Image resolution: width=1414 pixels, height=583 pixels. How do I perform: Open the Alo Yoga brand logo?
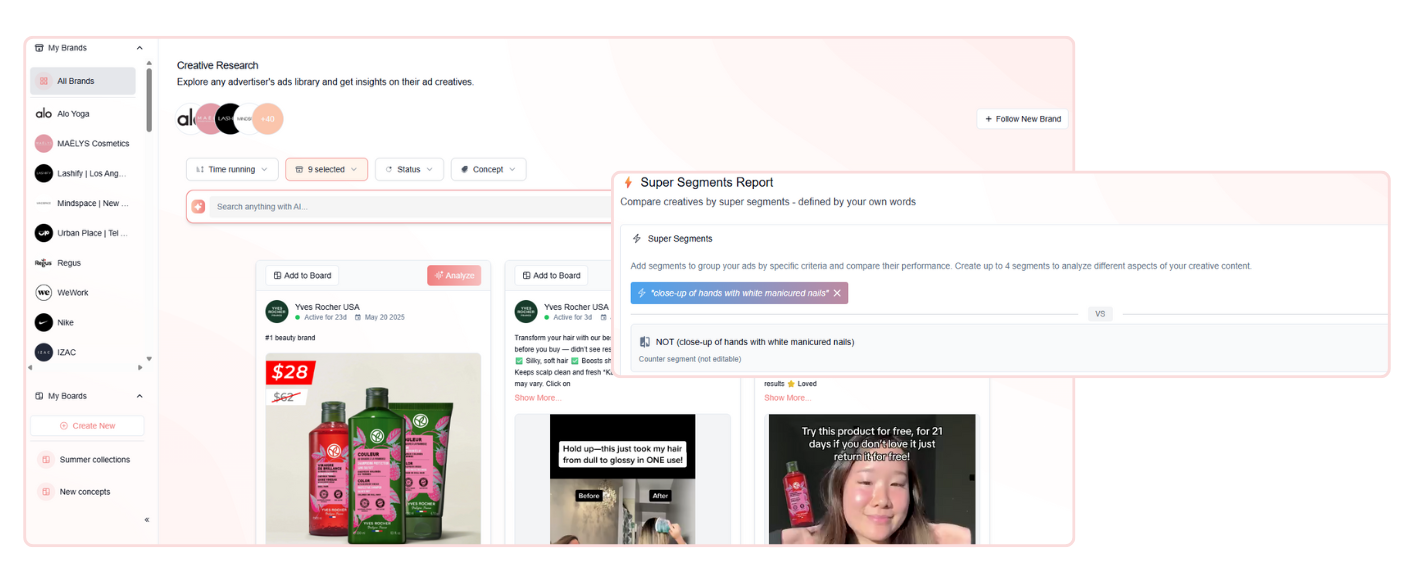(44, 113)
